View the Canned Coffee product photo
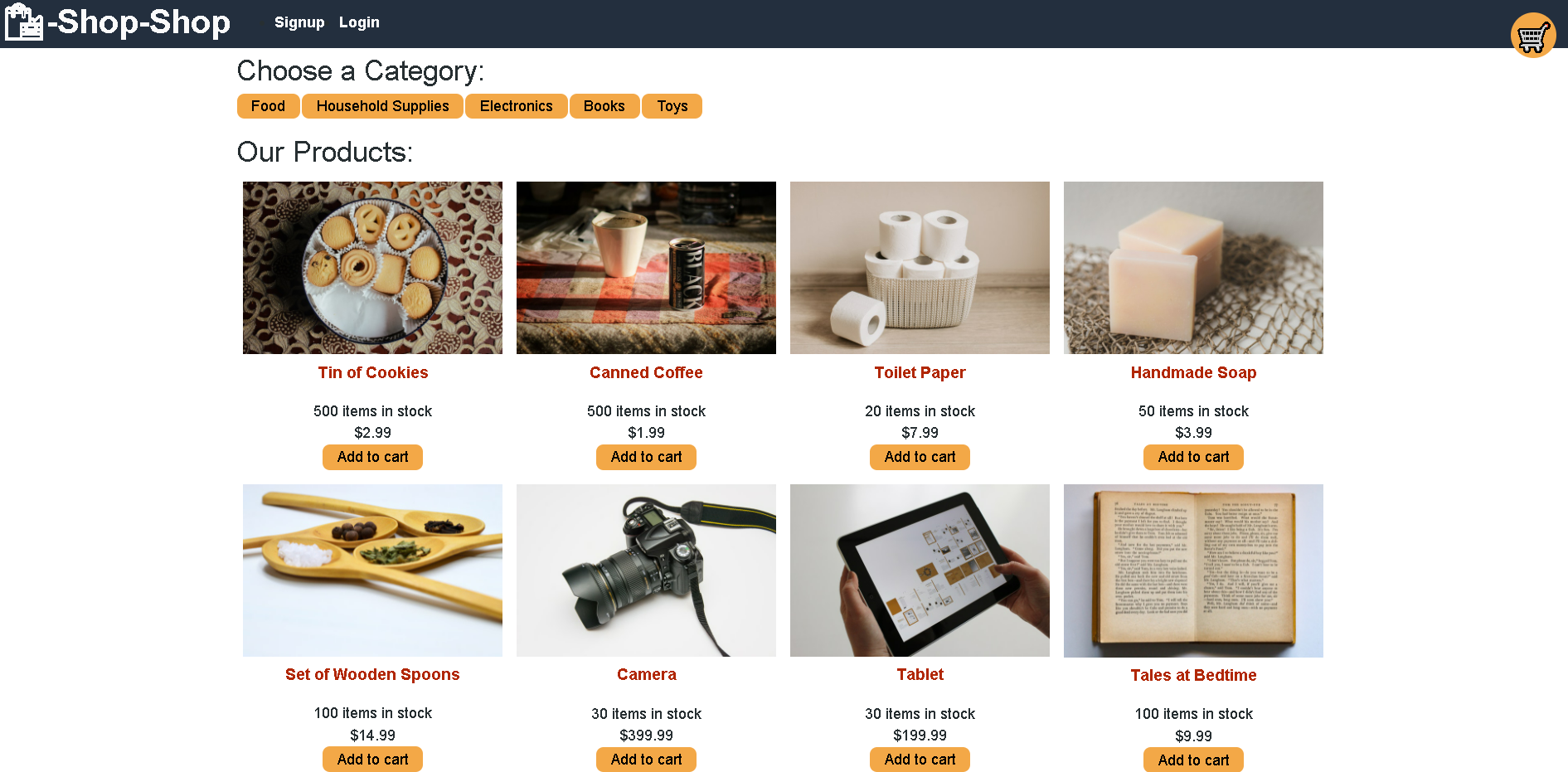The image size is (1568, 772). point(646,268)
